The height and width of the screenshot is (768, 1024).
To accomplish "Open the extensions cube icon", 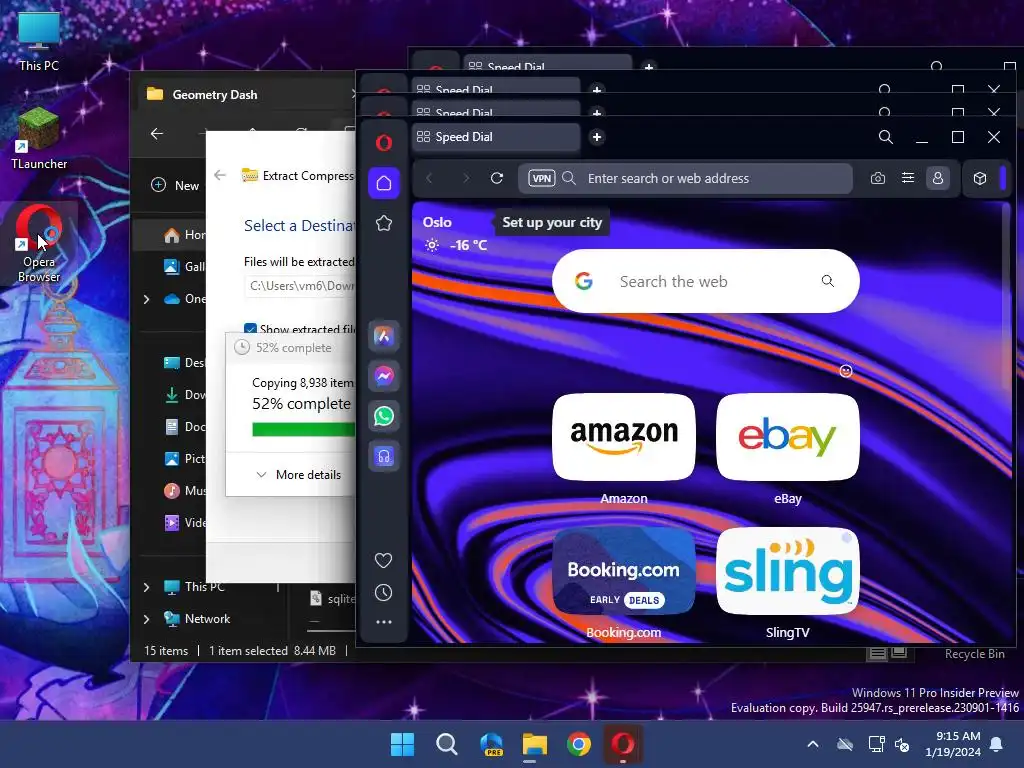I will [980, 178].
